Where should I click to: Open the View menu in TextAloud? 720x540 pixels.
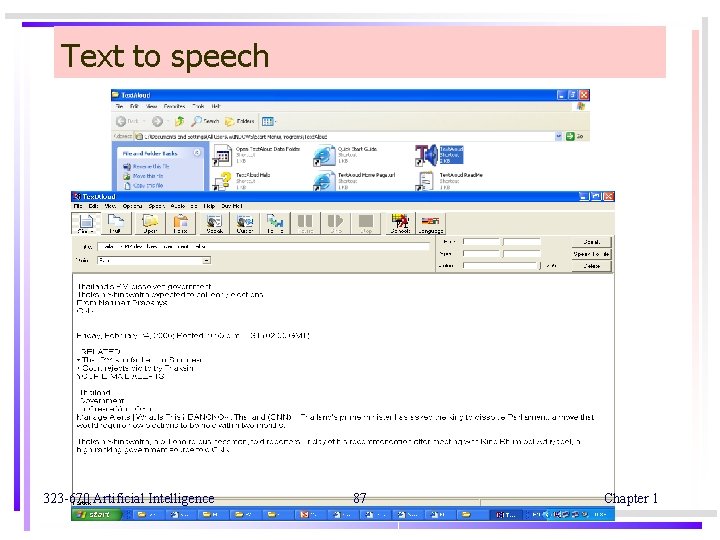point(110,206)
